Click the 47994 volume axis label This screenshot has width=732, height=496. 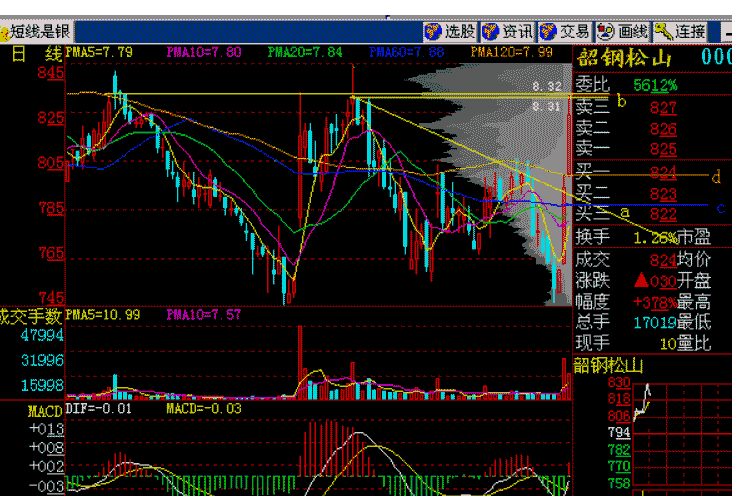[42, 335]
